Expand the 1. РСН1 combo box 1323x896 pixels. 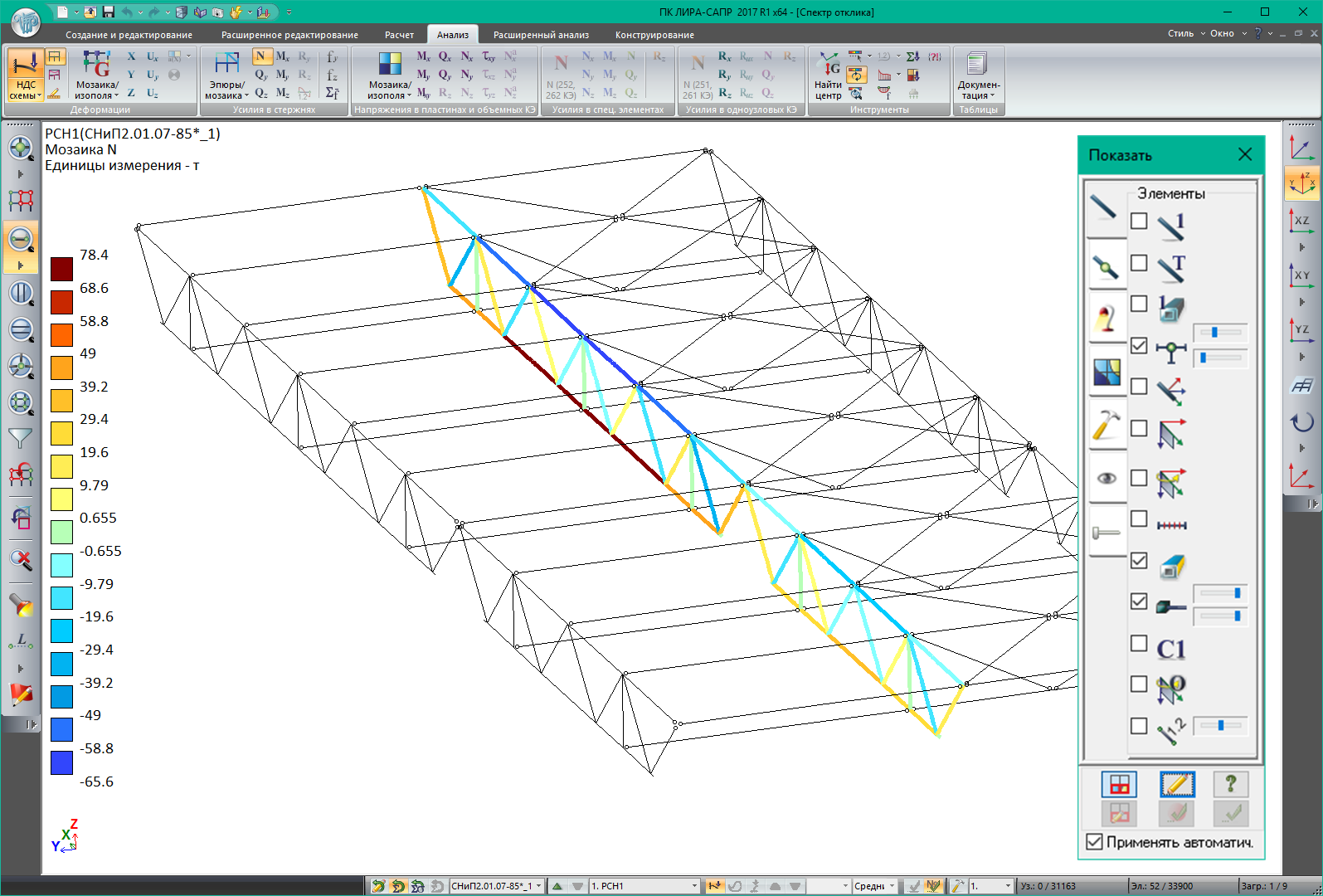694,886
